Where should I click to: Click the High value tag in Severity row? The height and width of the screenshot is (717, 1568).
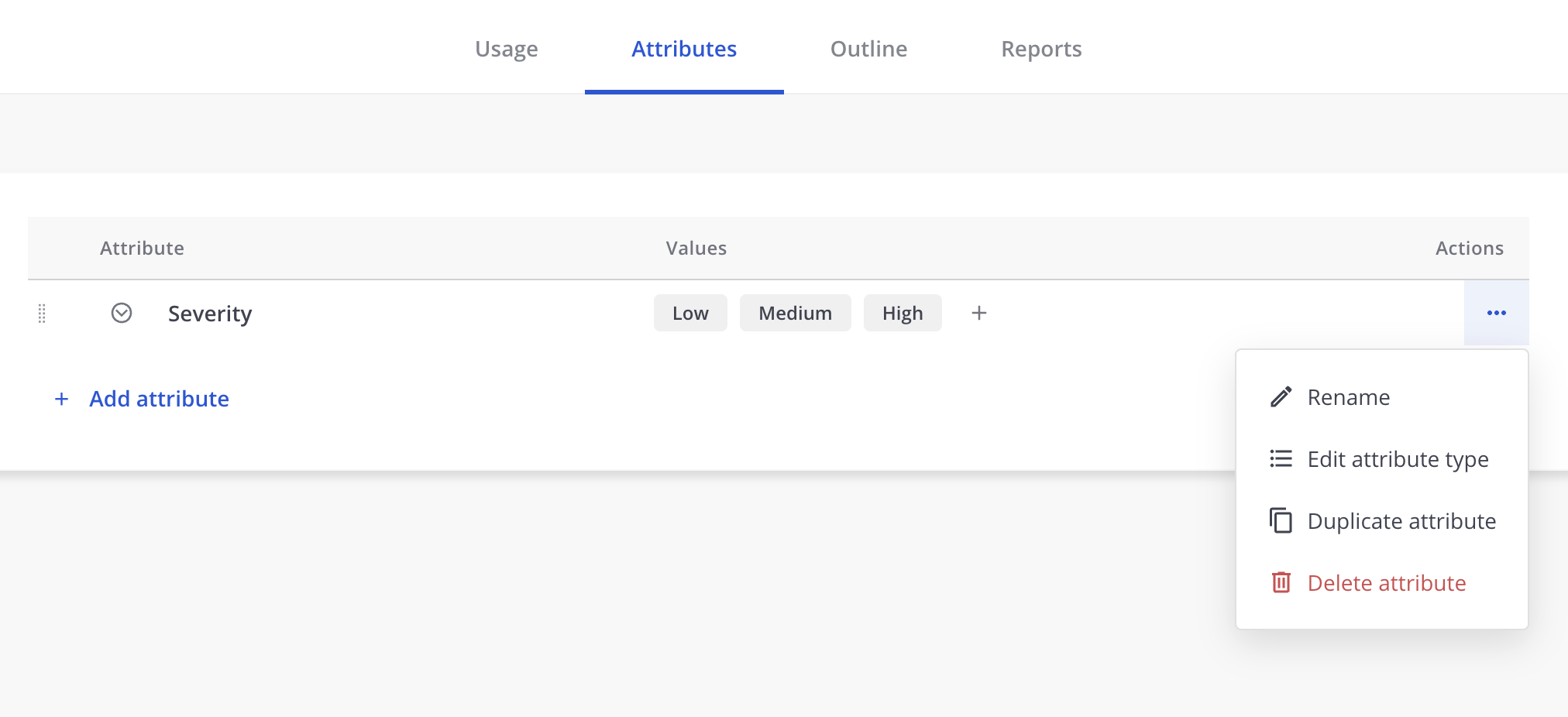903,313
